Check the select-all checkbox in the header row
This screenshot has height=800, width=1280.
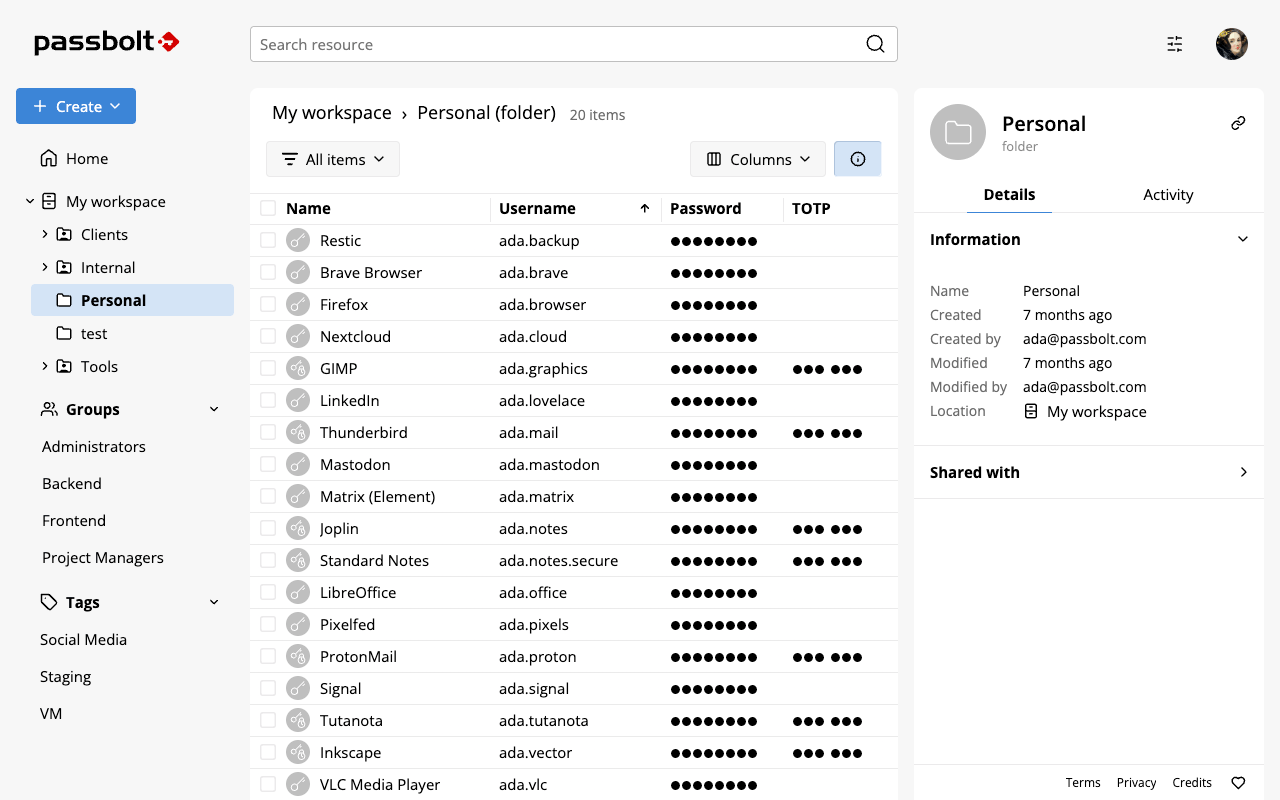pos(267,208)
